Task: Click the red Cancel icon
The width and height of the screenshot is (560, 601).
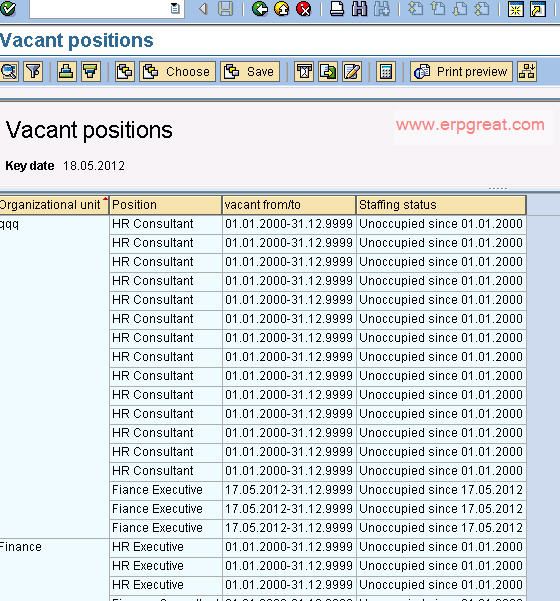Action: [304, 8]
